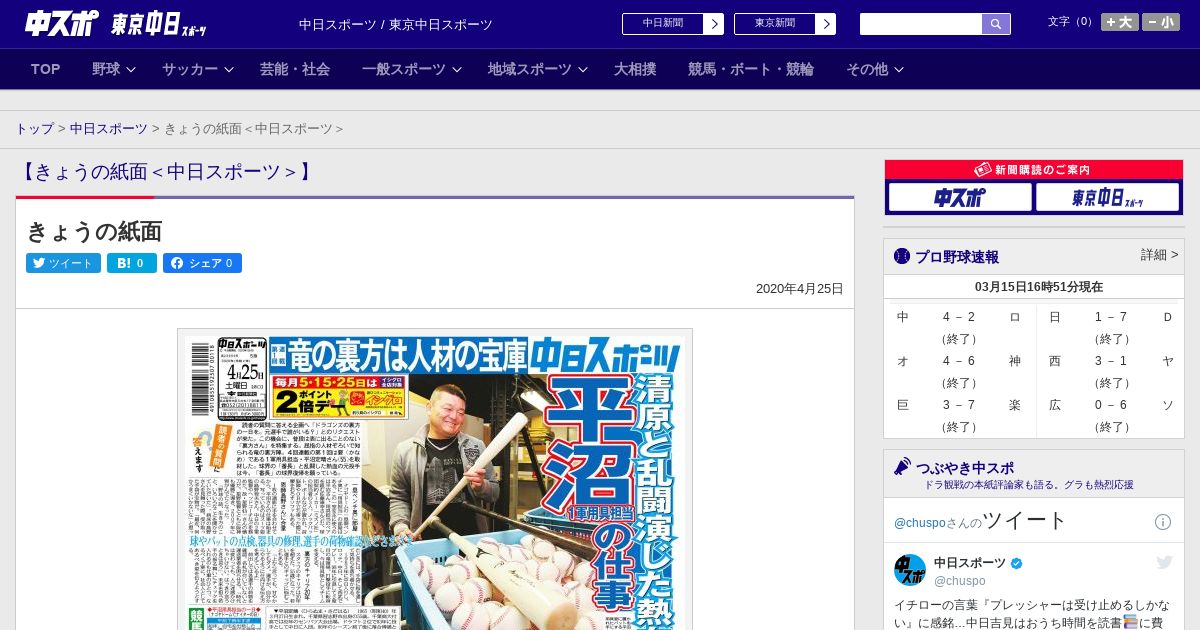
Task: Expand the サッカー menu dropdown
Action: (197, 69)
